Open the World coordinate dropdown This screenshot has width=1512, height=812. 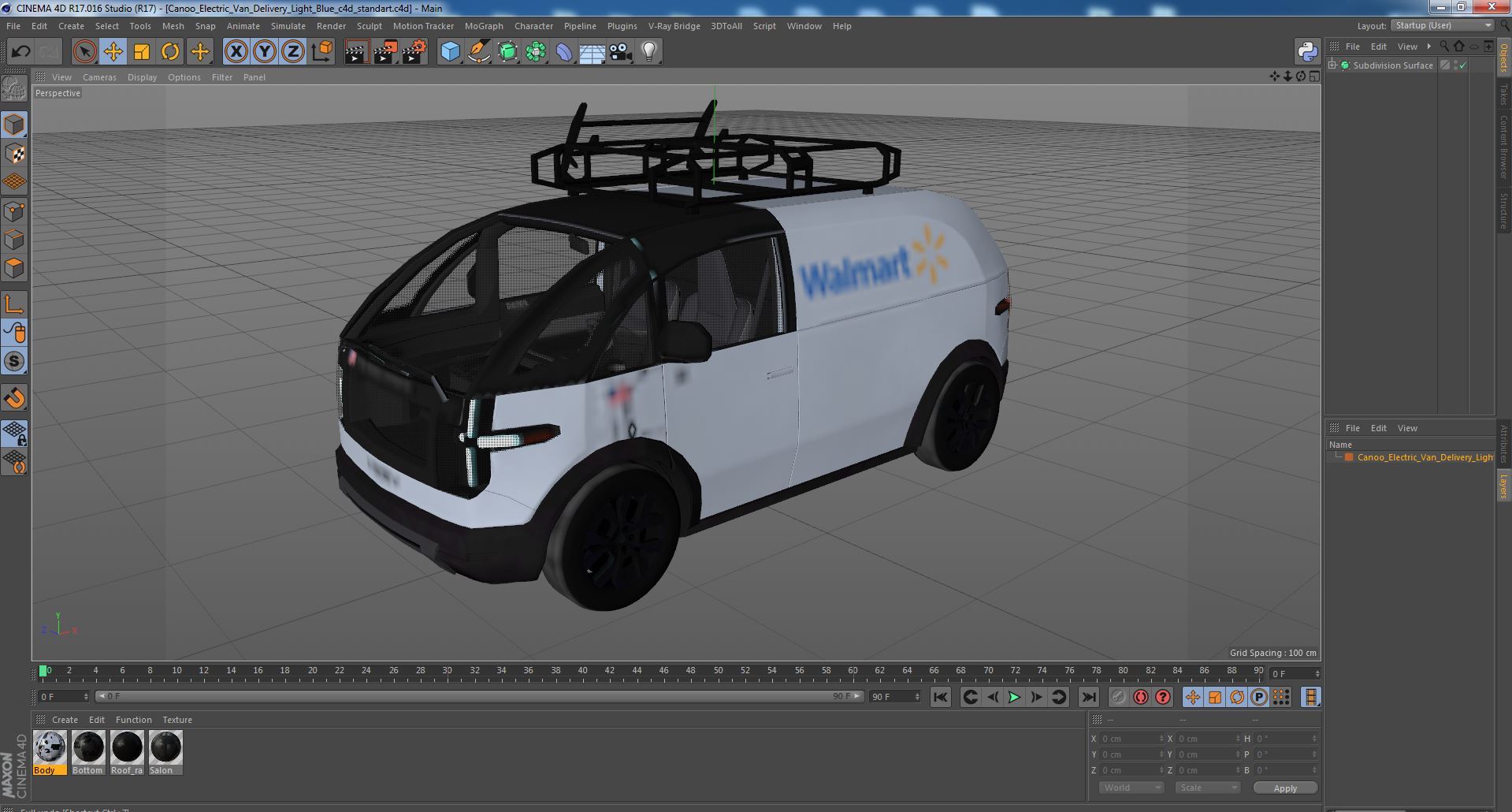pyautogui.click(x=1131, y=788)
